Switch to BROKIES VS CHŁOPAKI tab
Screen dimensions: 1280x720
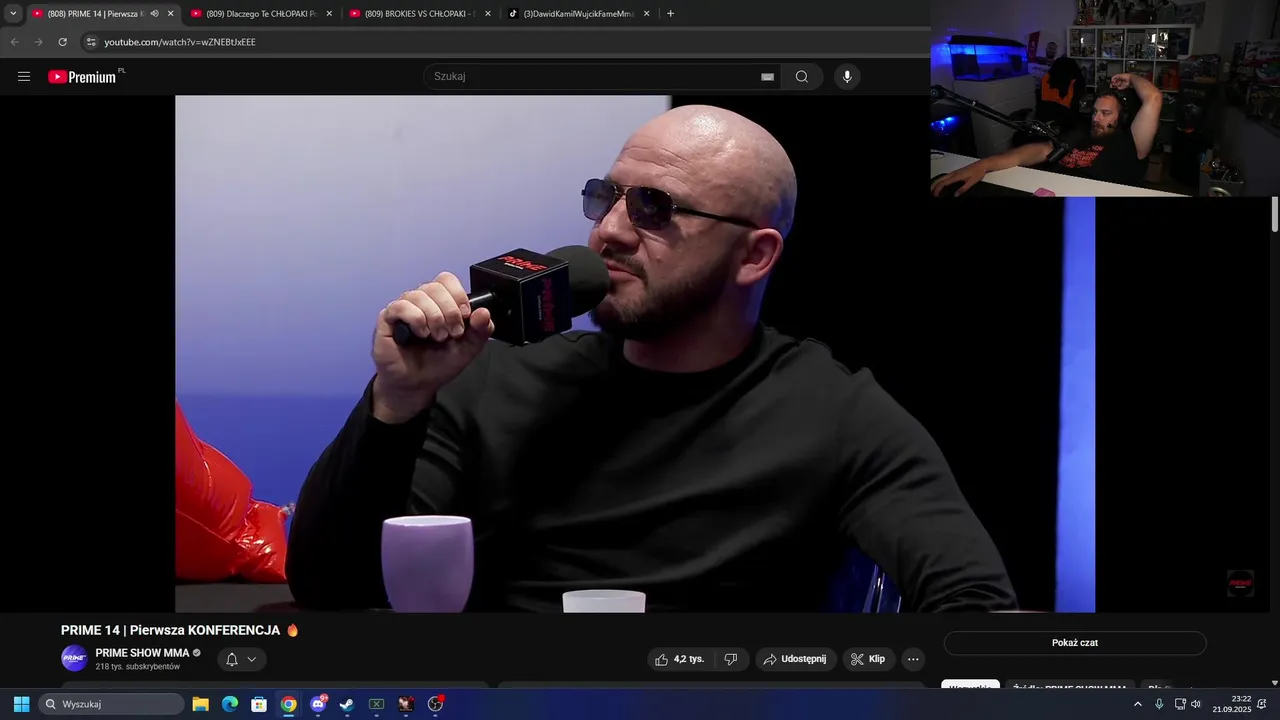pyautogui.click(x=420, y=14)
